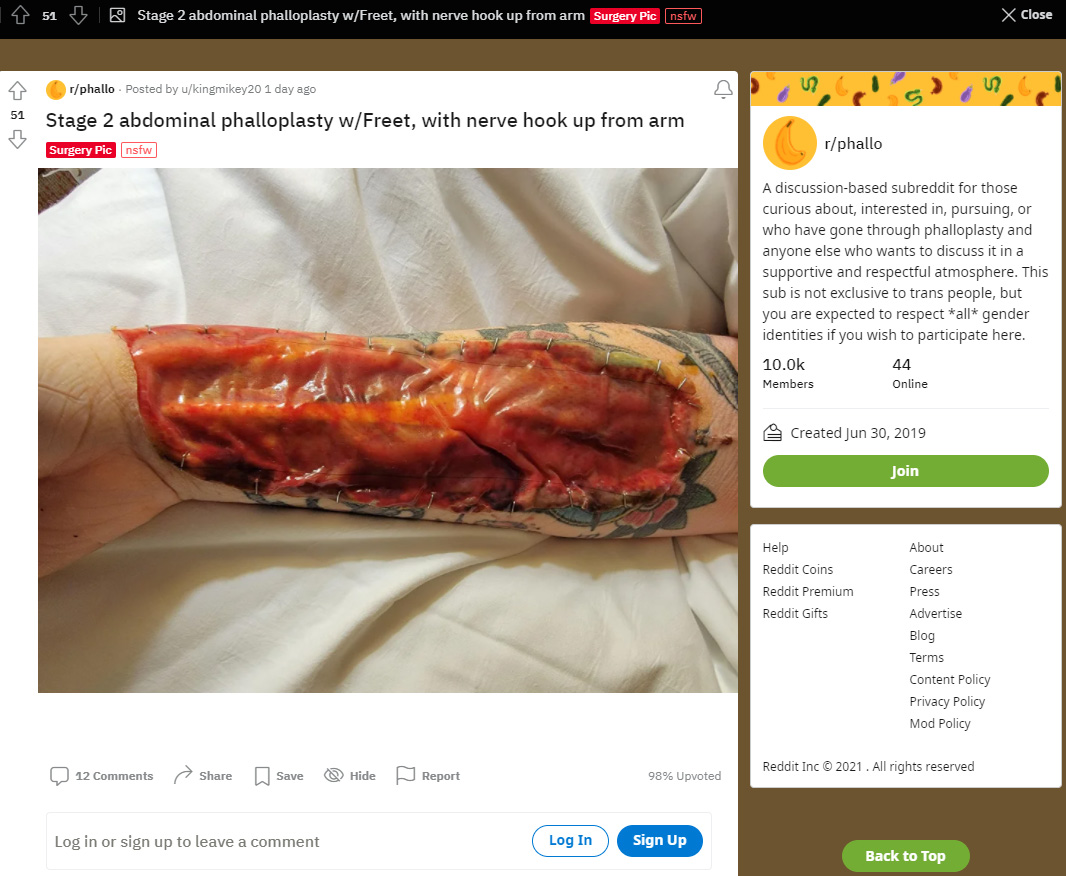Report the post with the flag icon
Viewport: 1066px width, 876px height.
(405, 775)
